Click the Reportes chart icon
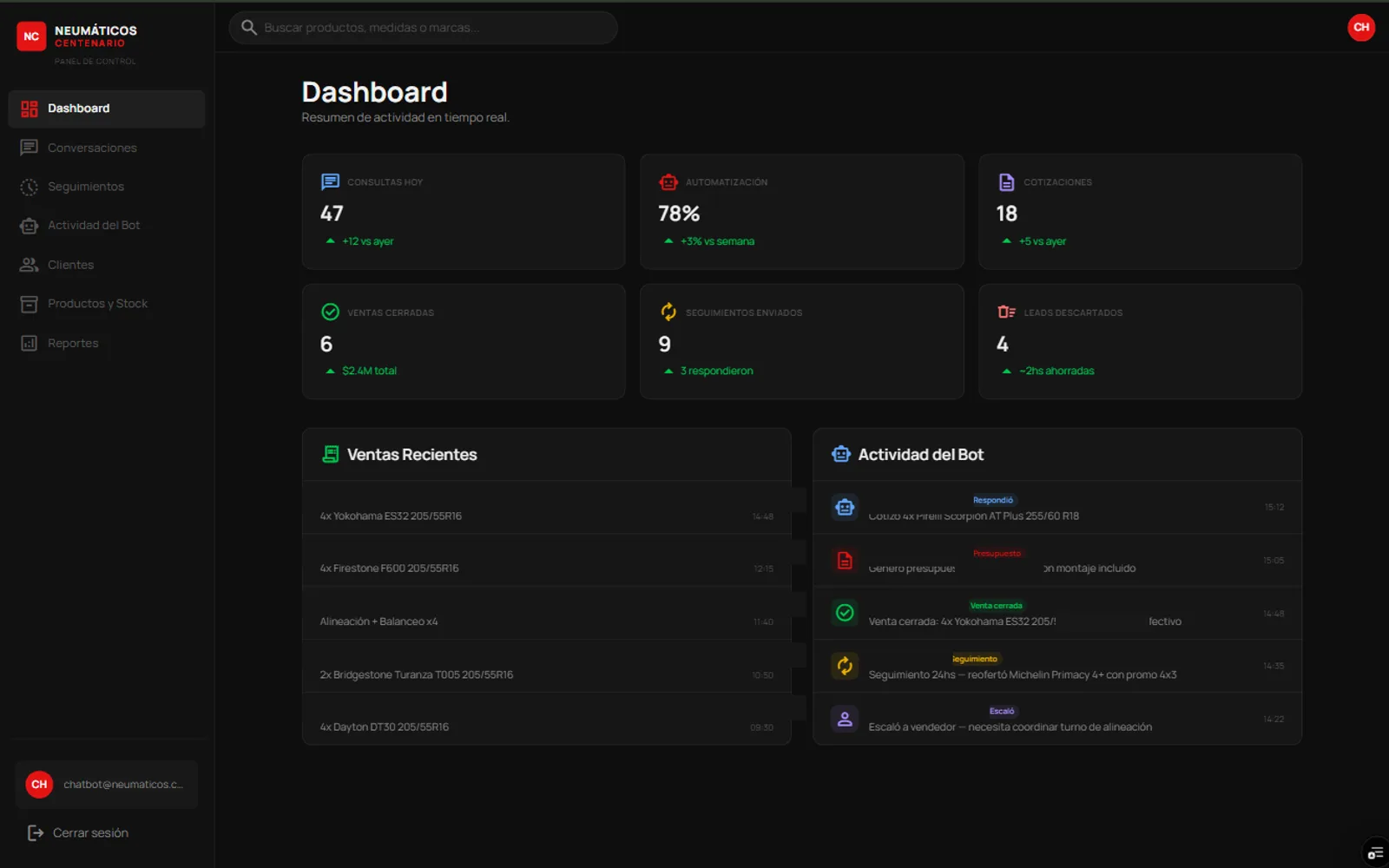Image resolution: width=1389 pixels, height=868 pixels. 30,343
